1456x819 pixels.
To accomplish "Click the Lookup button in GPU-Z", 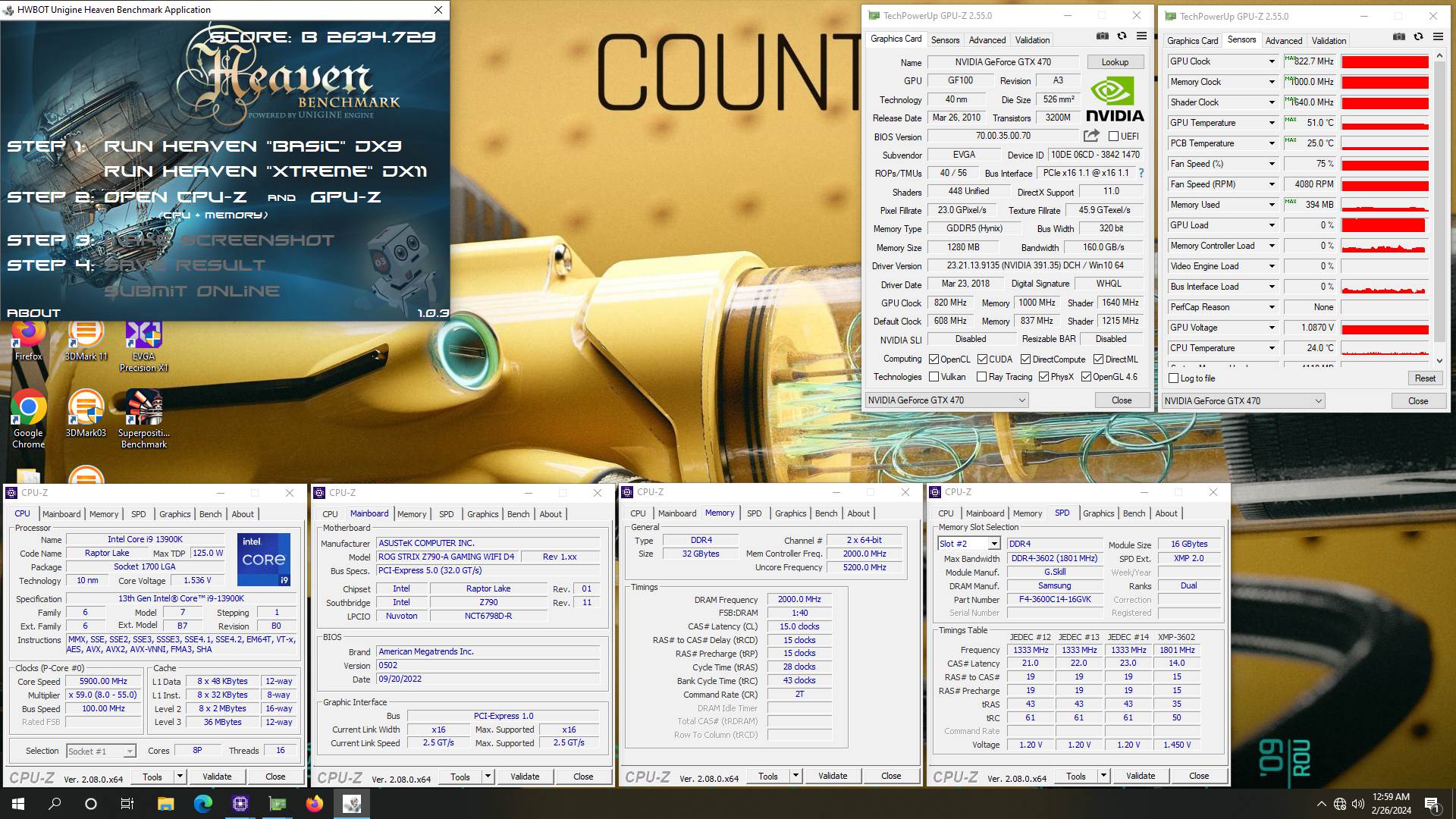I will point(1115,62).
